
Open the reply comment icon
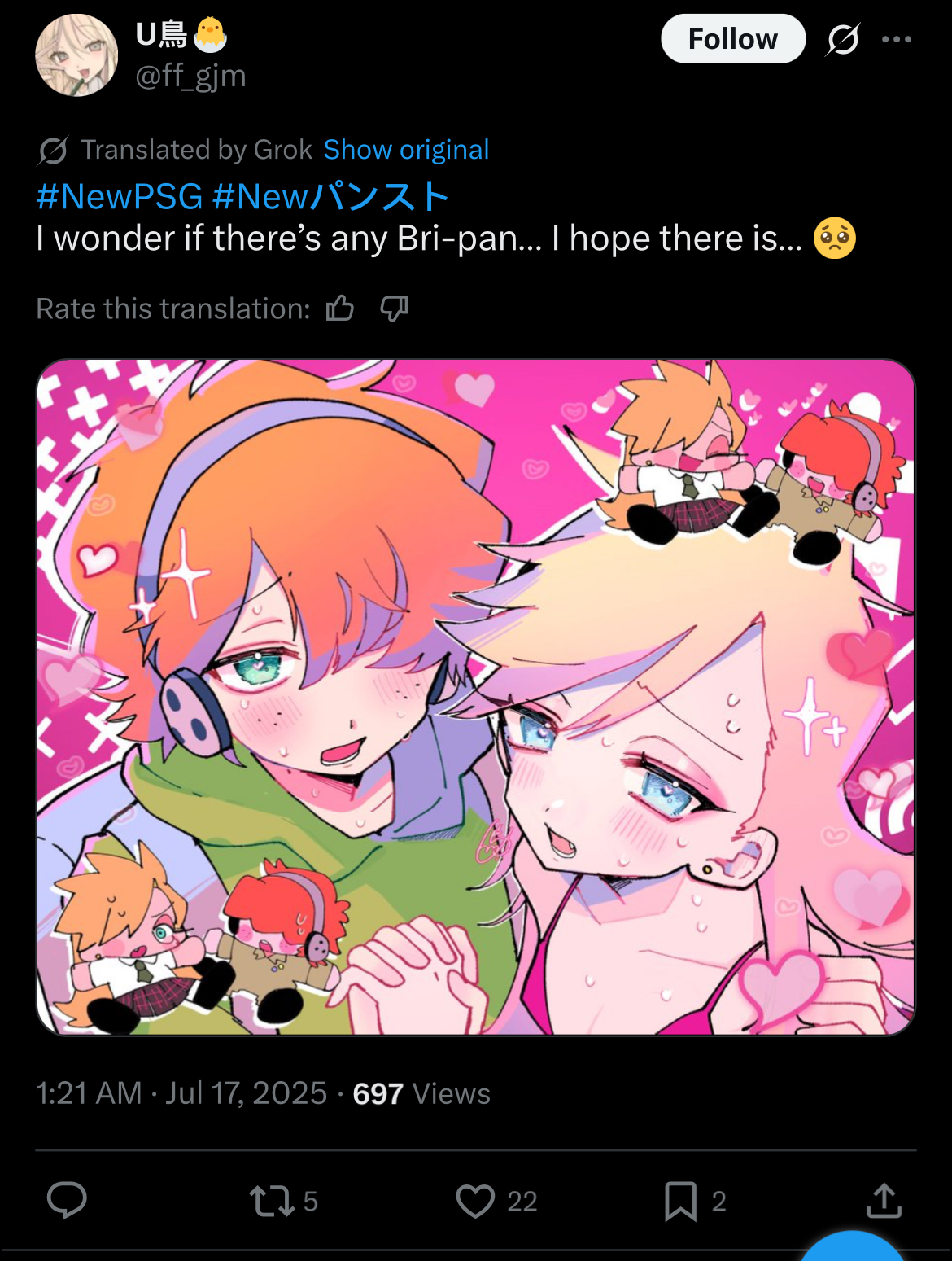[x=67, y=1200]
